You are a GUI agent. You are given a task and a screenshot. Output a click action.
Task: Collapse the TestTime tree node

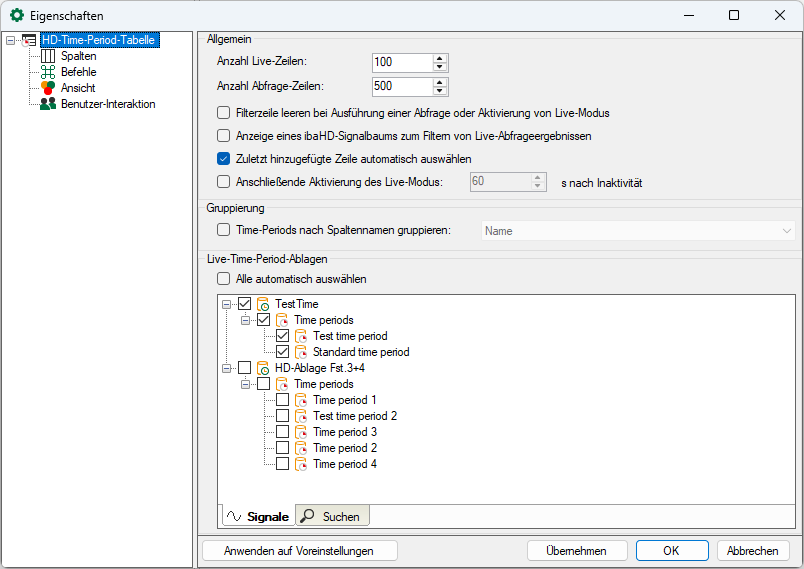pos(227,304)
